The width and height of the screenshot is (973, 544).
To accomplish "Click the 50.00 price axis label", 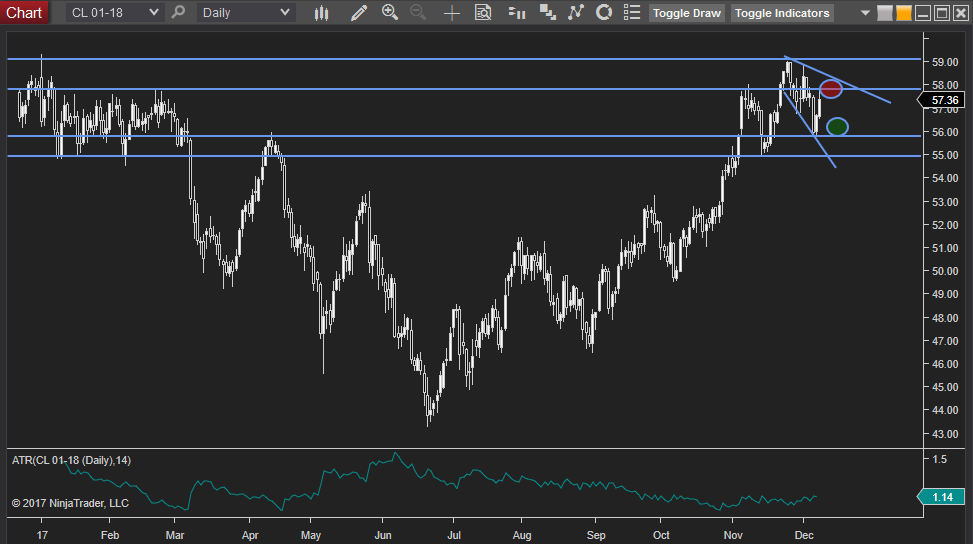I will point(944,271).
